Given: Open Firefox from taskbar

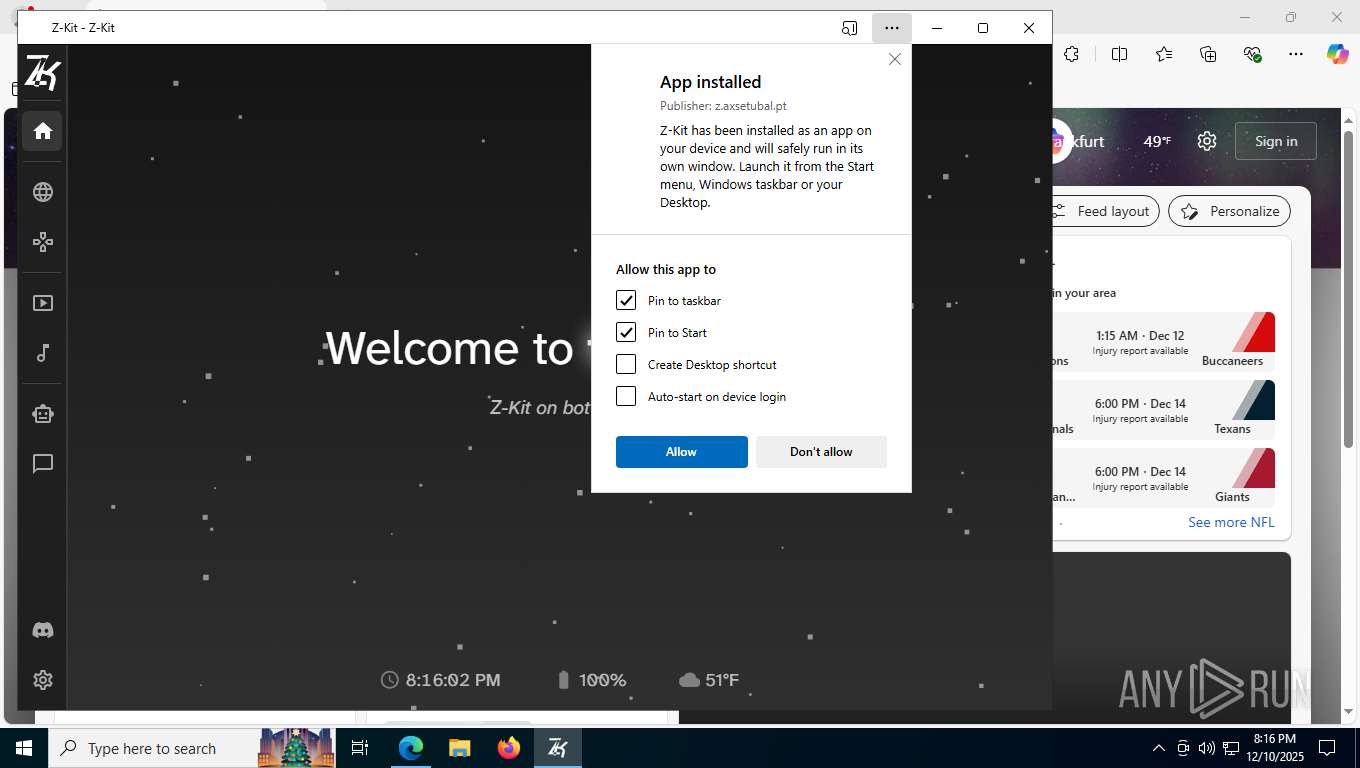Looking at the screenshot, I should [x=509, y=748].
